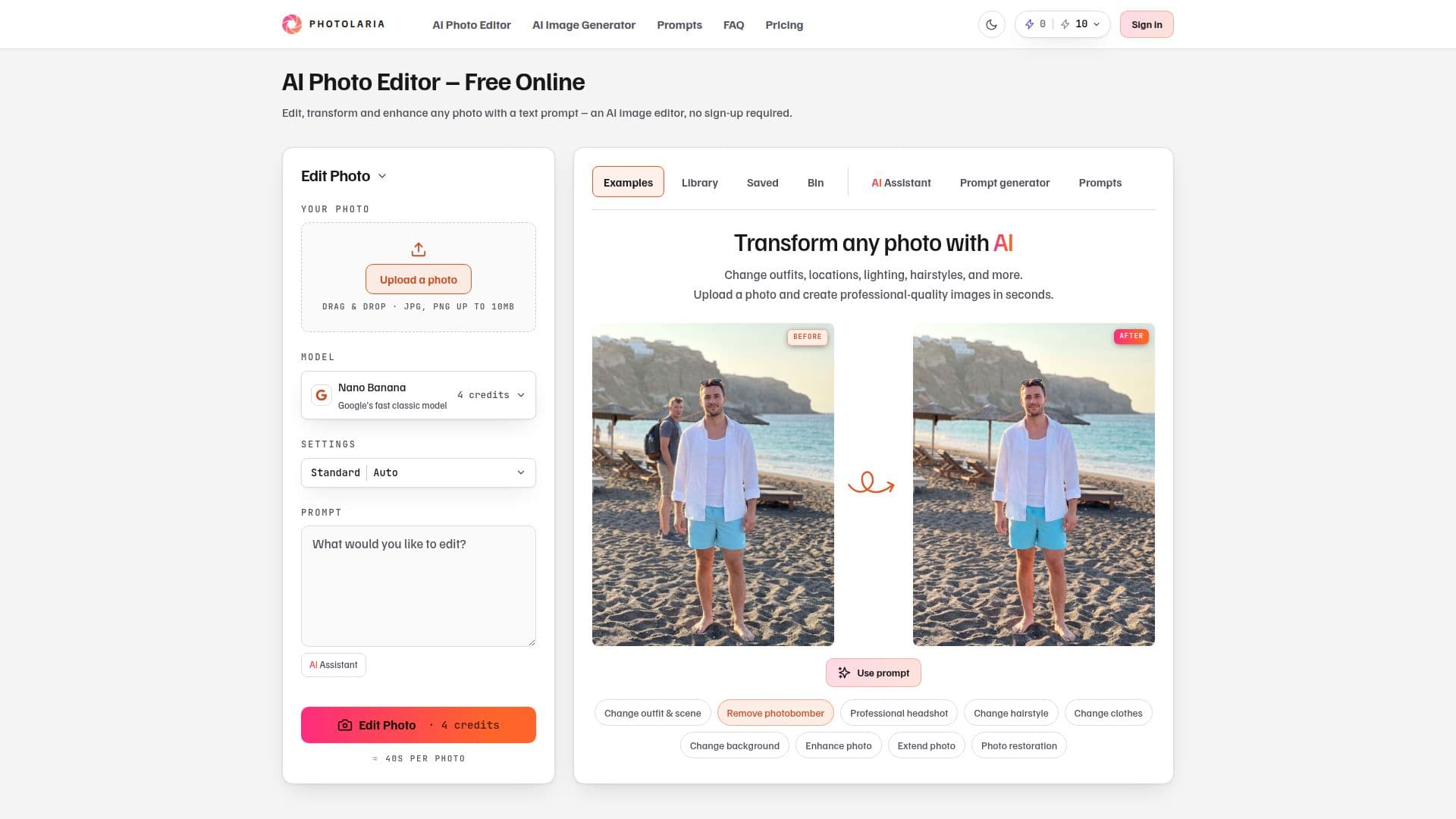
Task: Select the Change background example
Action: [x=734, y=745]
